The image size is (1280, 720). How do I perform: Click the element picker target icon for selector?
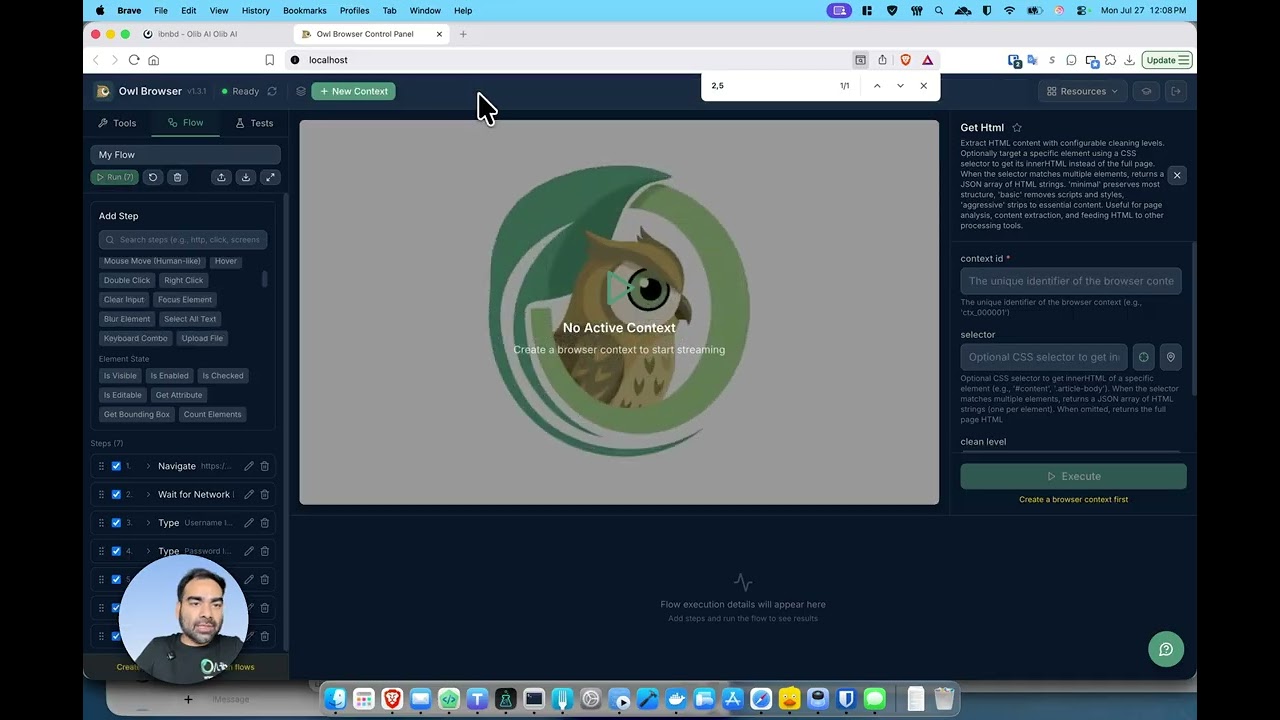tap(1144, 357)
